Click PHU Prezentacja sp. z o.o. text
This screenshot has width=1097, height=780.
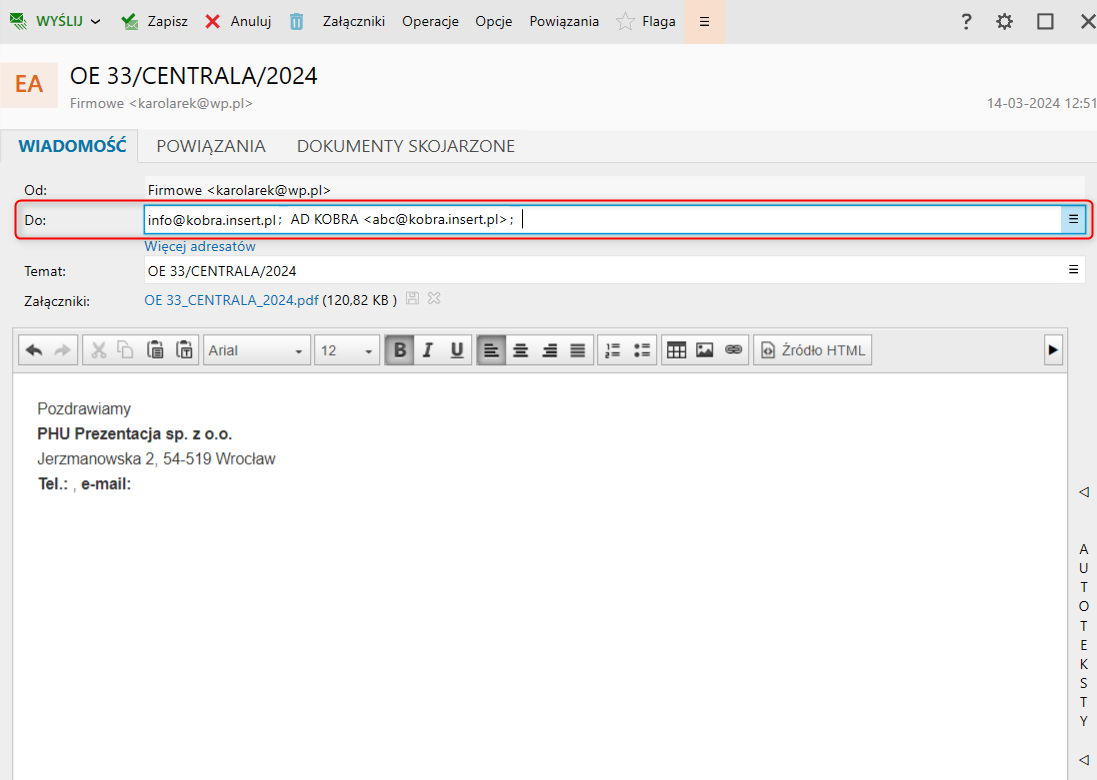pos(134,434)
